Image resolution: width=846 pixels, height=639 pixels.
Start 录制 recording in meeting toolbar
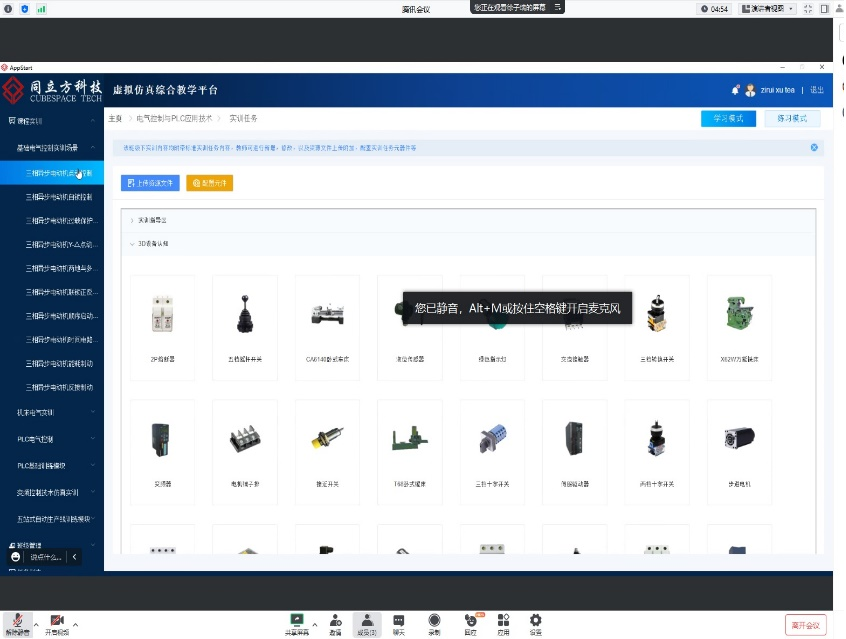[434, 624]
